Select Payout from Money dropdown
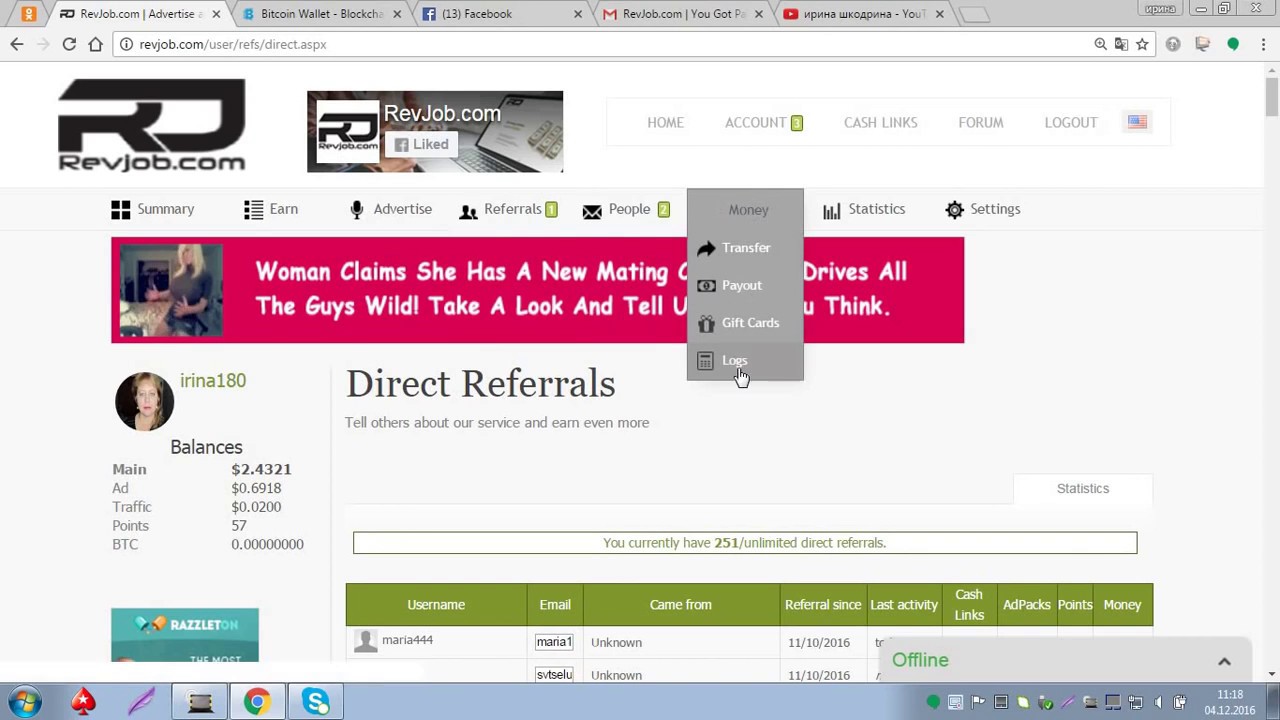 point(742,286)
